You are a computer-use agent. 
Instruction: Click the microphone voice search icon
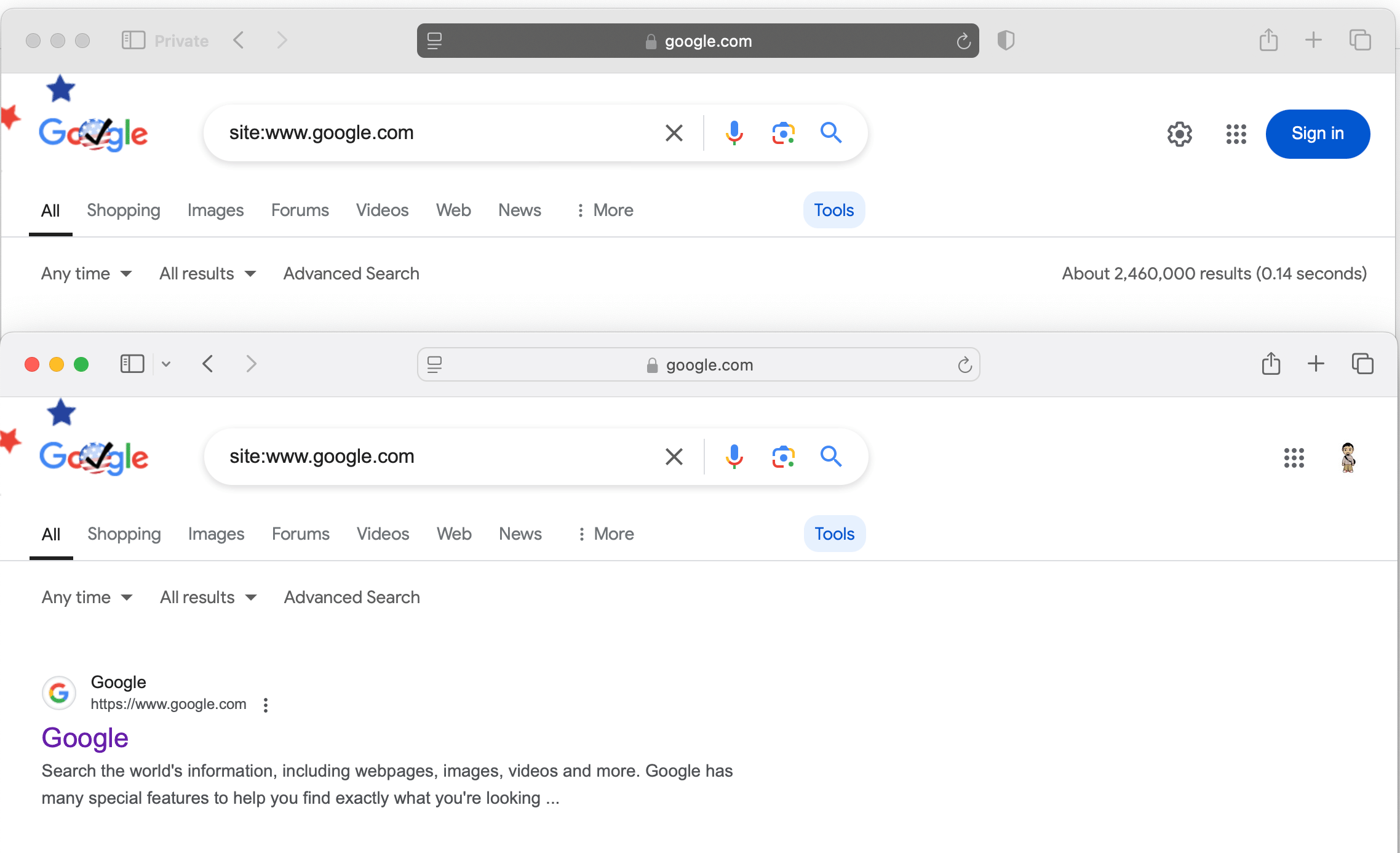click(733, 133)
